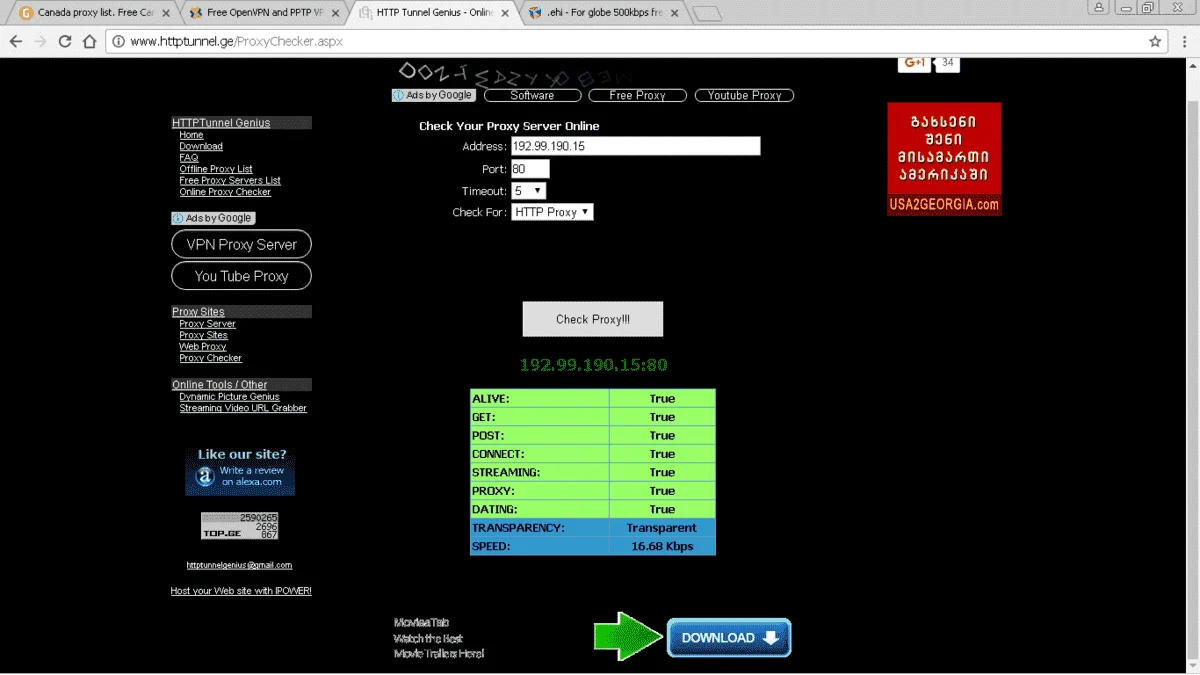Click the Transparent transparency value
Screen dimensions: 1200x675
(662, 528)
